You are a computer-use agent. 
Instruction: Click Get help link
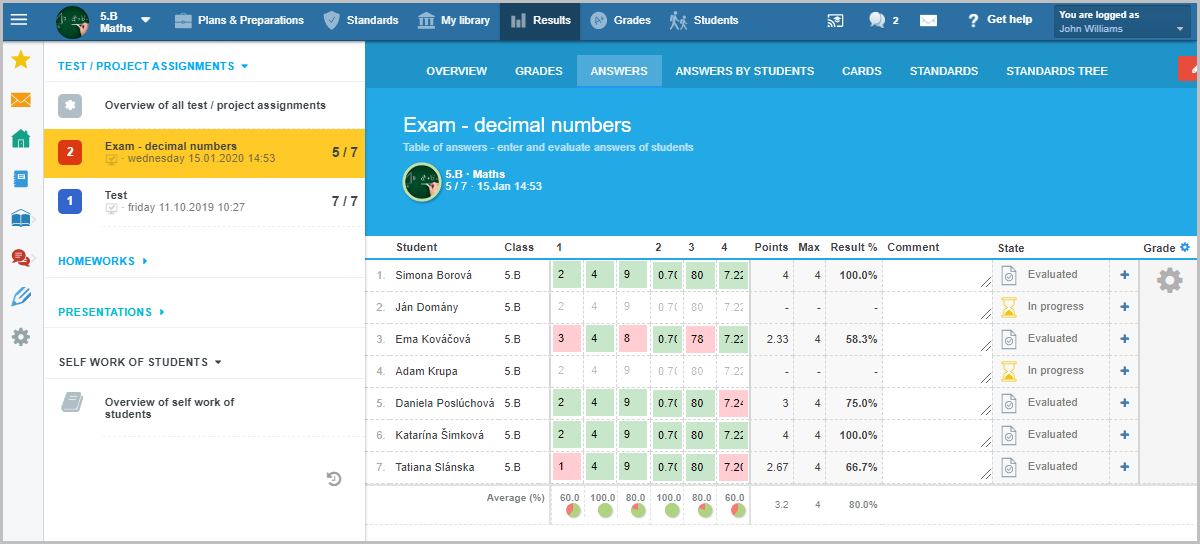coord(998,20)
